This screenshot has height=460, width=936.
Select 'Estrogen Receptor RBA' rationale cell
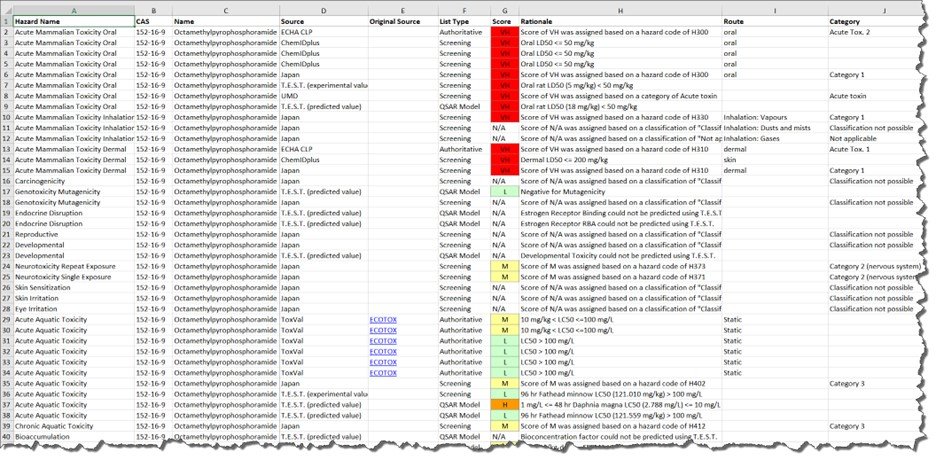pos(620,224)
